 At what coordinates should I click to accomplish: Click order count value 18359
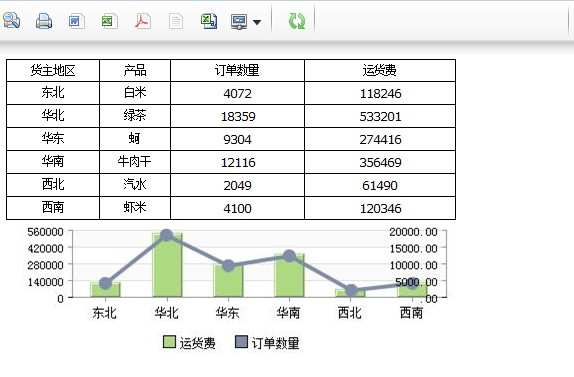pyautogui.click(x=237, y=116)
